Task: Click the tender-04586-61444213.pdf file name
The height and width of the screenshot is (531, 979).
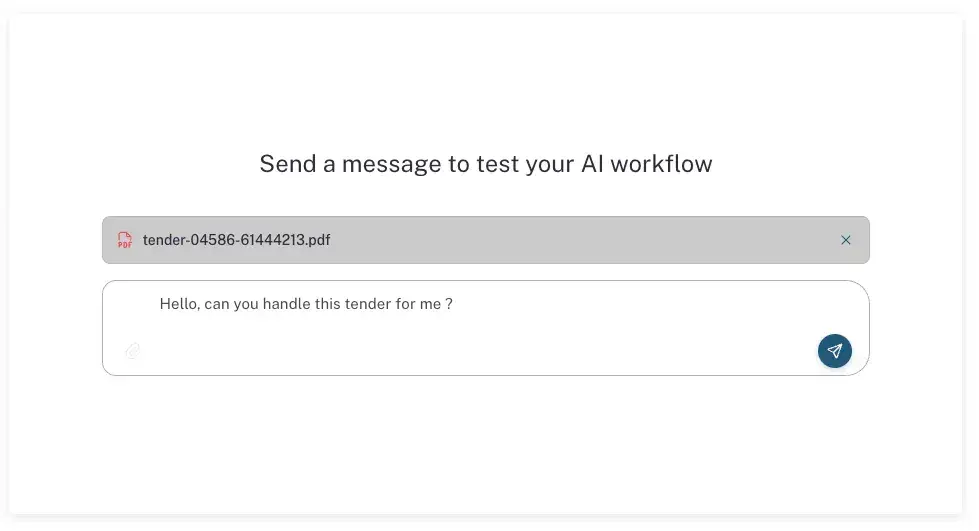Action: (x=236, y=240)
